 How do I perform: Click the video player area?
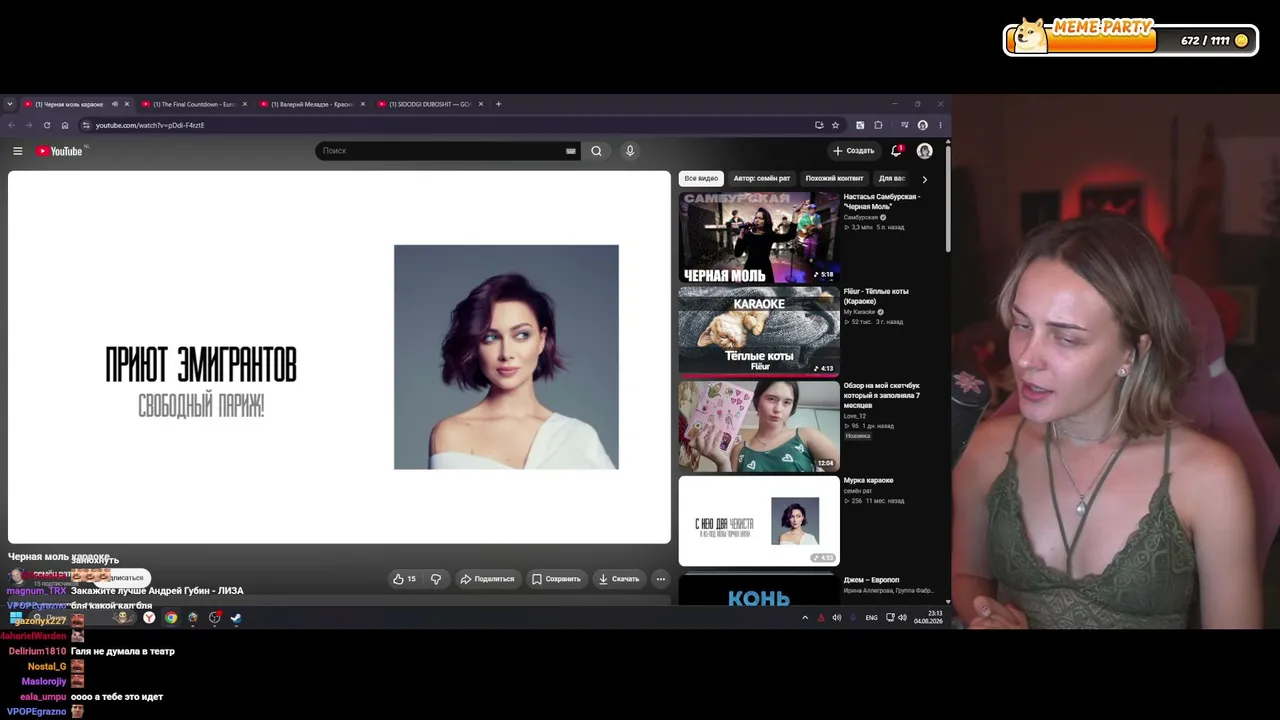[x=339, y=357]
